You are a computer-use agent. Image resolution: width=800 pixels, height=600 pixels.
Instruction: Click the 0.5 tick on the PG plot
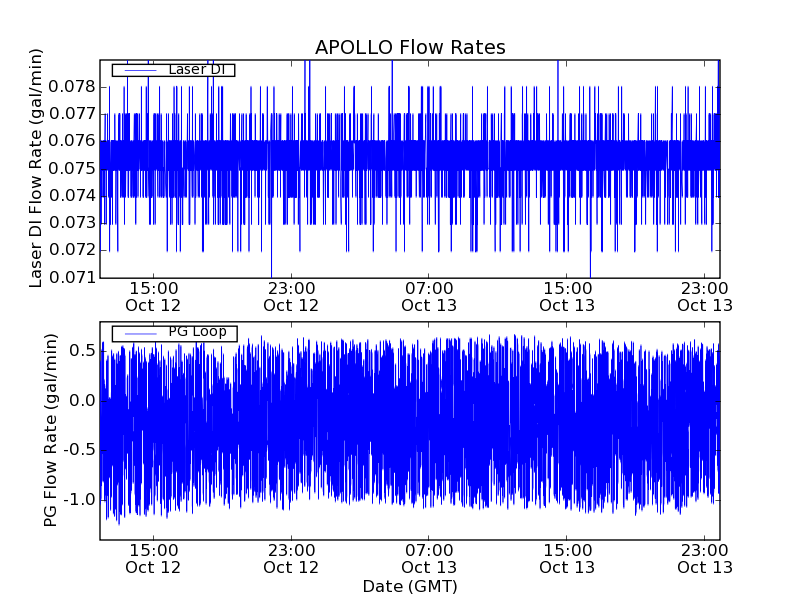pos(84,351)
